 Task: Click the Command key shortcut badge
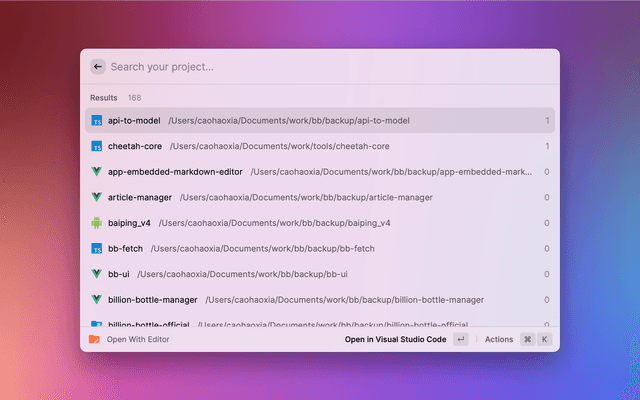[527, 339]
